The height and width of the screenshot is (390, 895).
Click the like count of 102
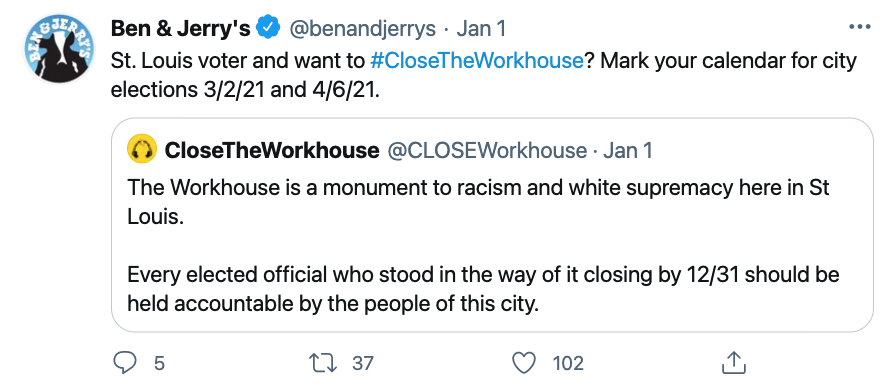(568, 363)
